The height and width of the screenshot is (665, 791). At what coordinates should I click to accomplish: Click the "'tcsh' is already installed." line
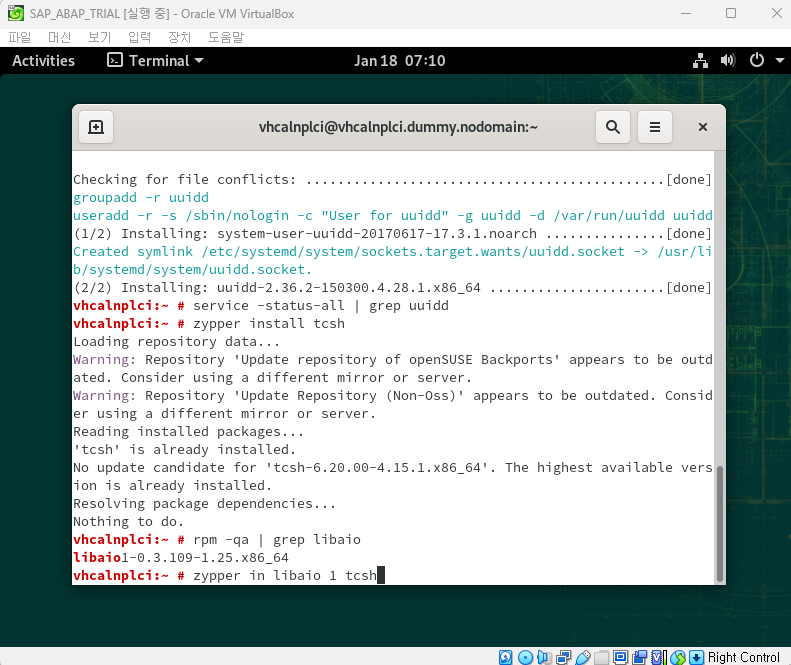point(185,450)
